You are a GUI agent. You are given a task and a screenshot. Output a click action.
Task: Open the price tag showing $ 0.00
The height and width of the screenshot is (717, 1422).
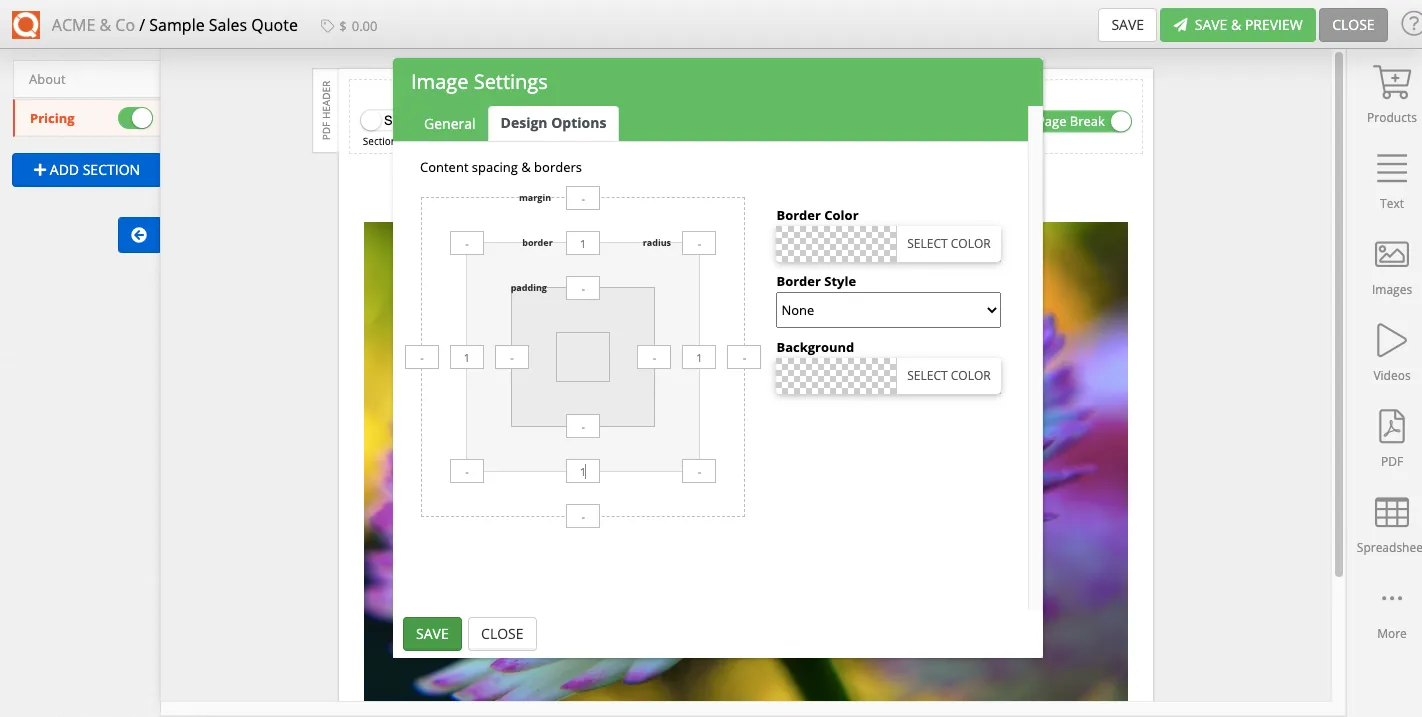pos(348,25)
